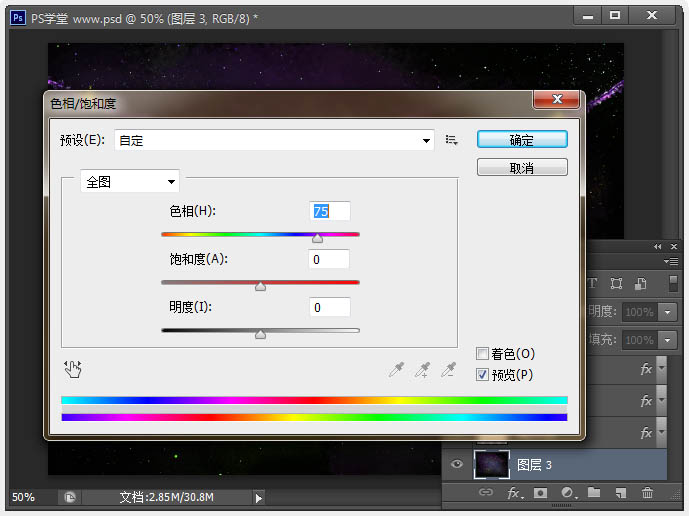Close the 色相/饱和度 dialog
Screen dimensions: 689x516
coord(557,99)
